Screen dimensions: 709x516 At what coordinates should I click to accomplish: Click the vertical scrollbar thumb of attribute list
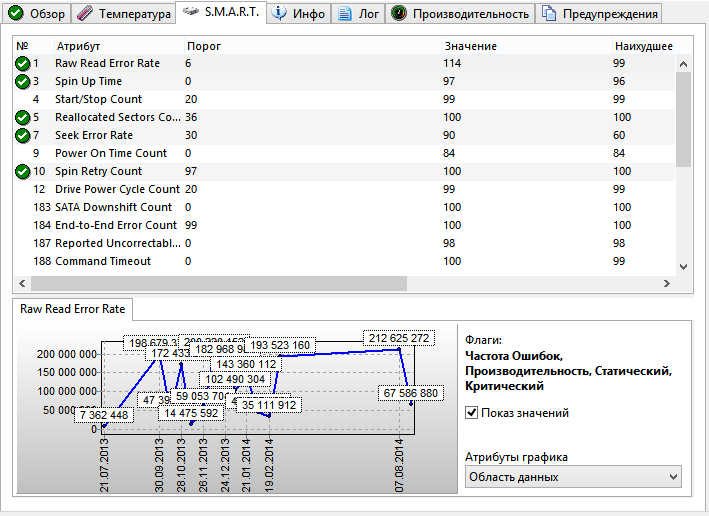(683, 119)
